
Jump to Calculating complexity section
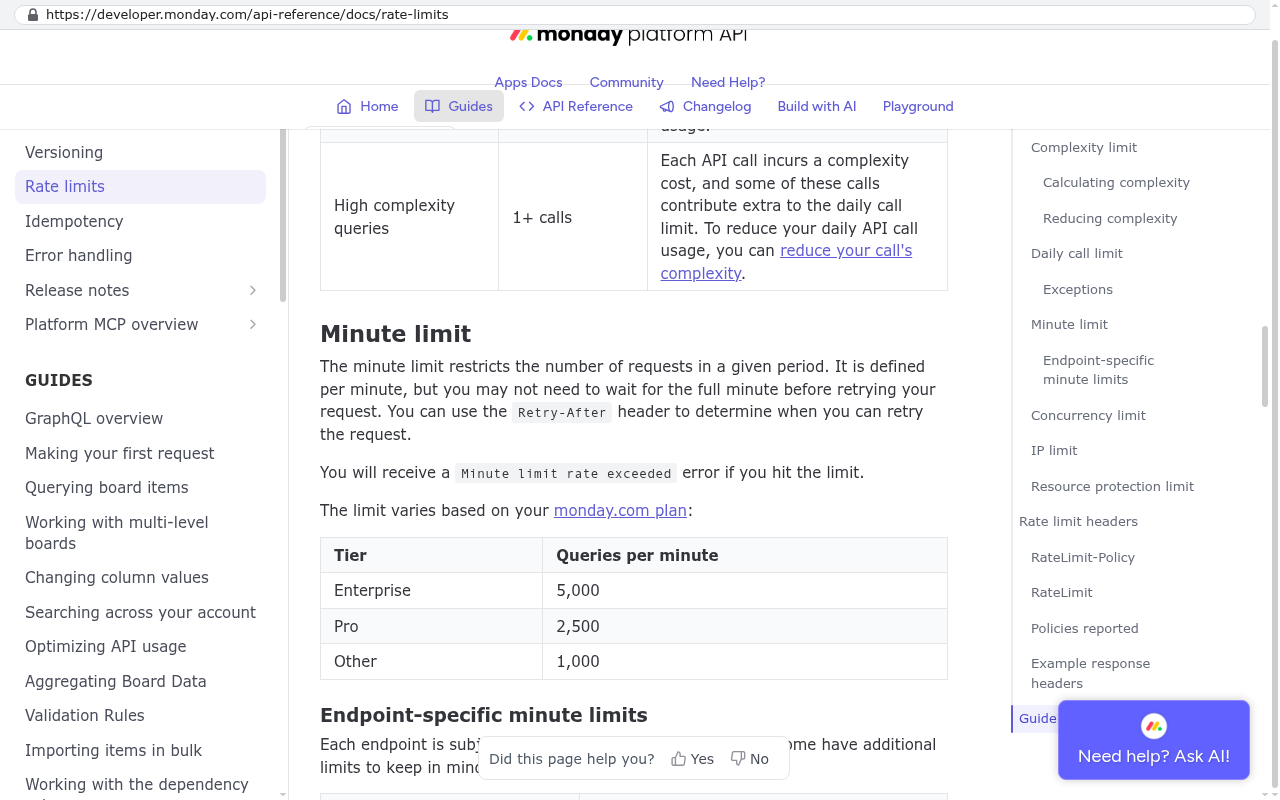tap(1116, 183)
